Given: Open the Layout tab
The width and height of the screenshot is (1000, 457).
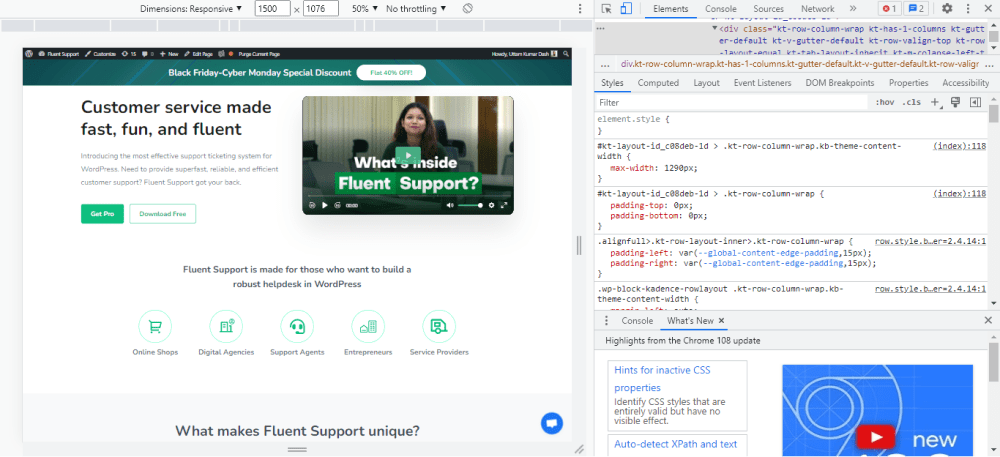Looking at the screenshot, I should click(706, 83).
